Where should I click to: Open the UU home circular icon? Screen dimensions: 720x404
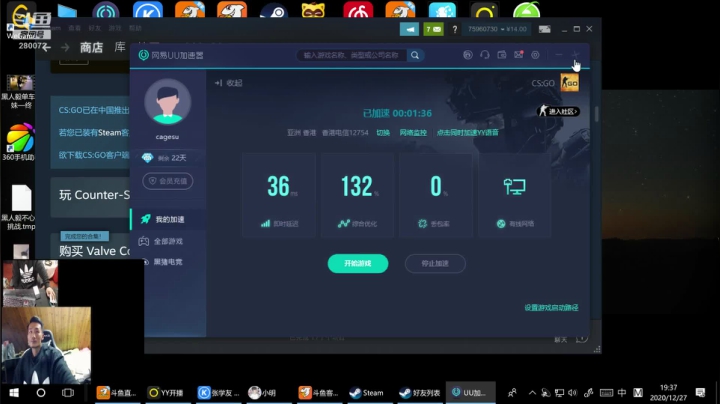(467, 55)
